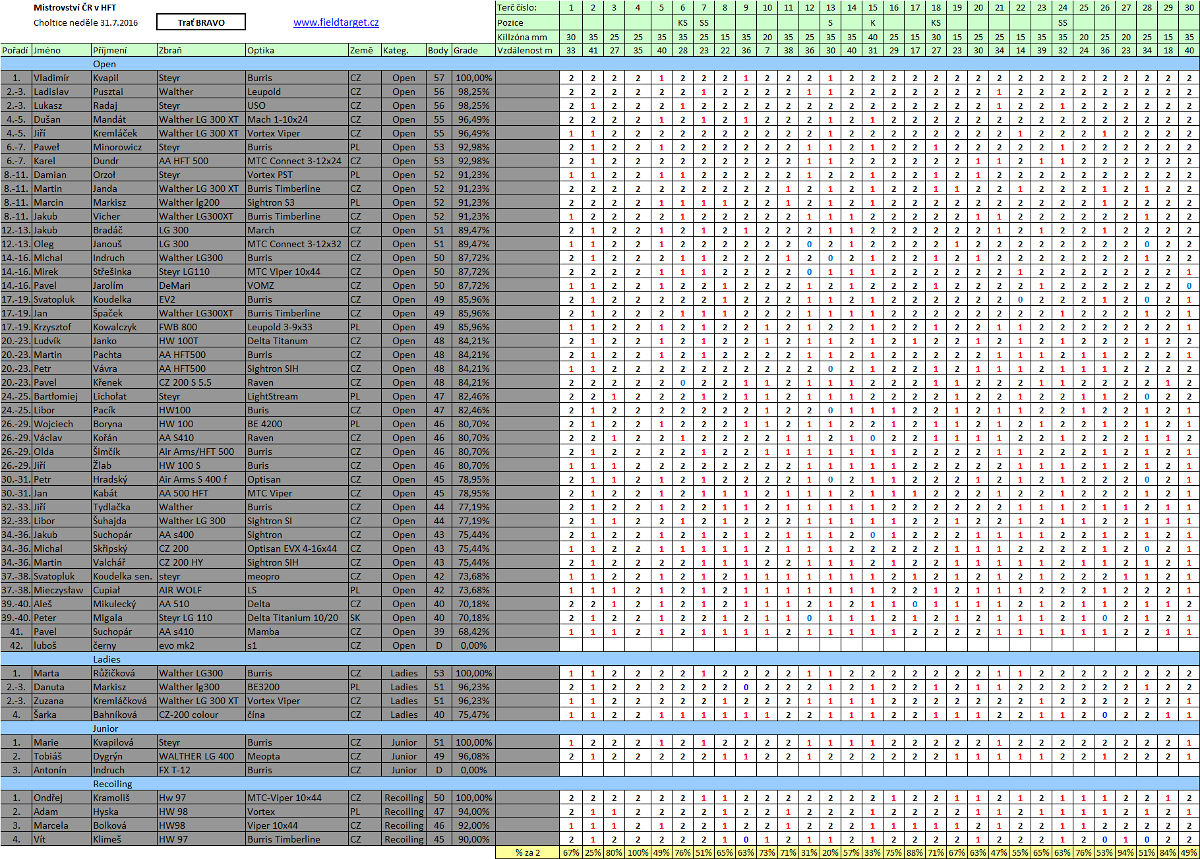Screen dimensions: 1200x859
Task: Click the Body column header
Action: click(x=437, y=49)
